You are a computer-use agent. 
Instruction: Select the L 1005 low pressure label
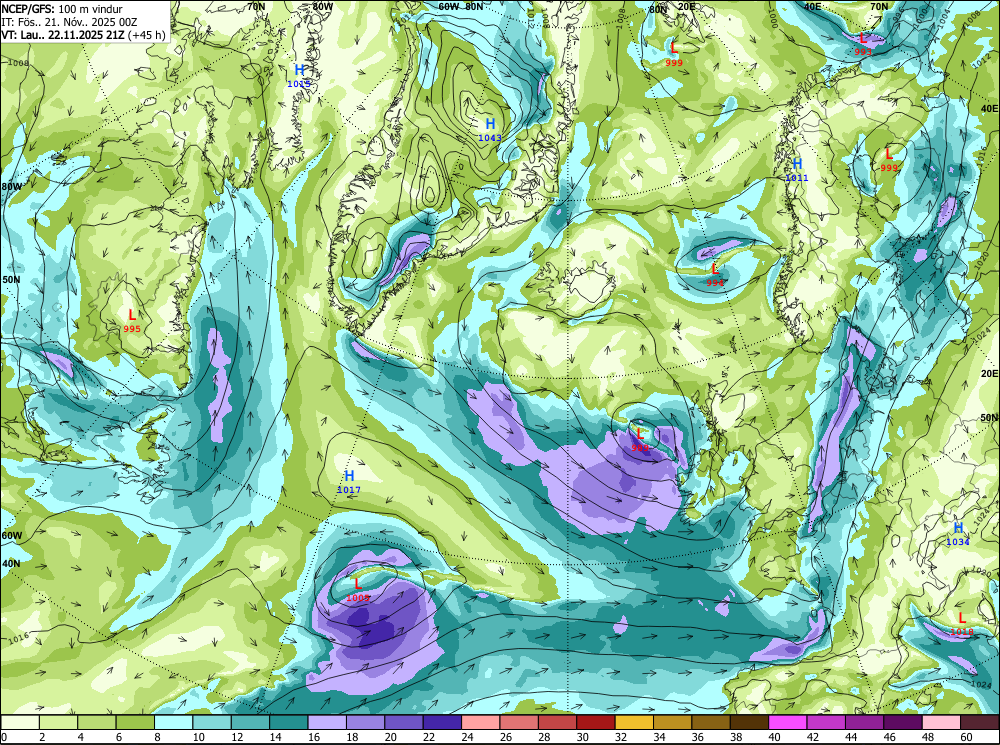(358, 589)
